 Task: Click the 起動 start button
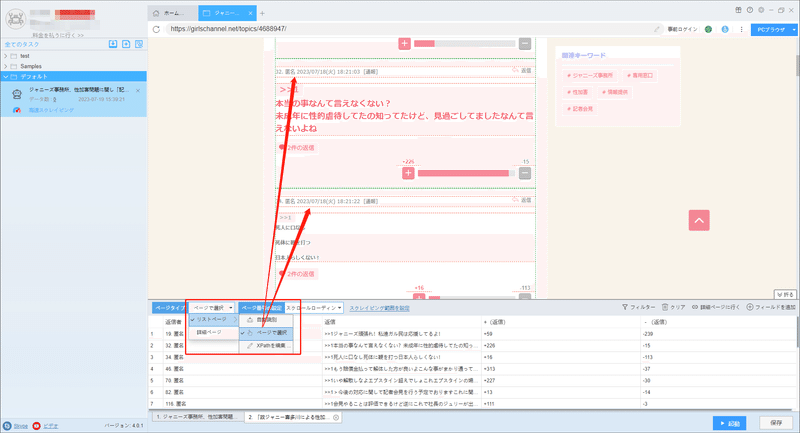click(x=730, y=423)
